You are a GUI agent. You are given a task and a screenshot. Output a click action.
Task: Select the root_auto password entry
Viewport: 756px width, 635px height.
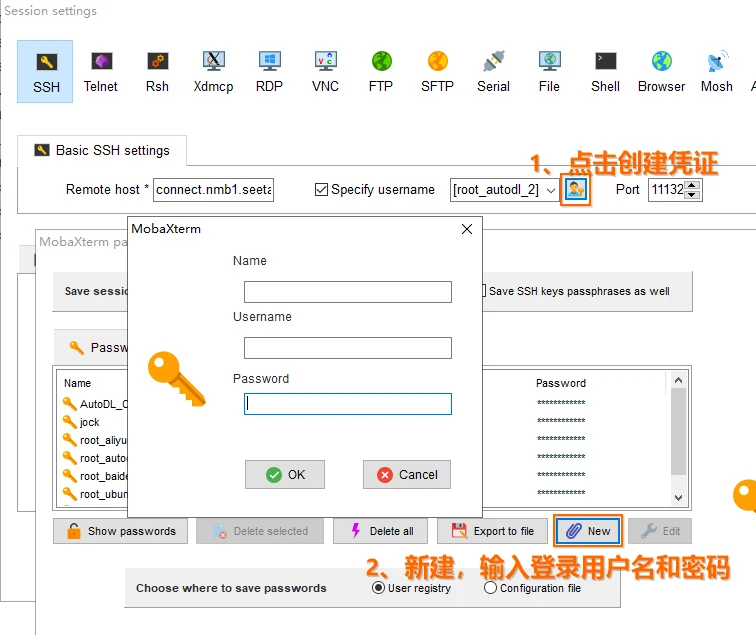95,458
